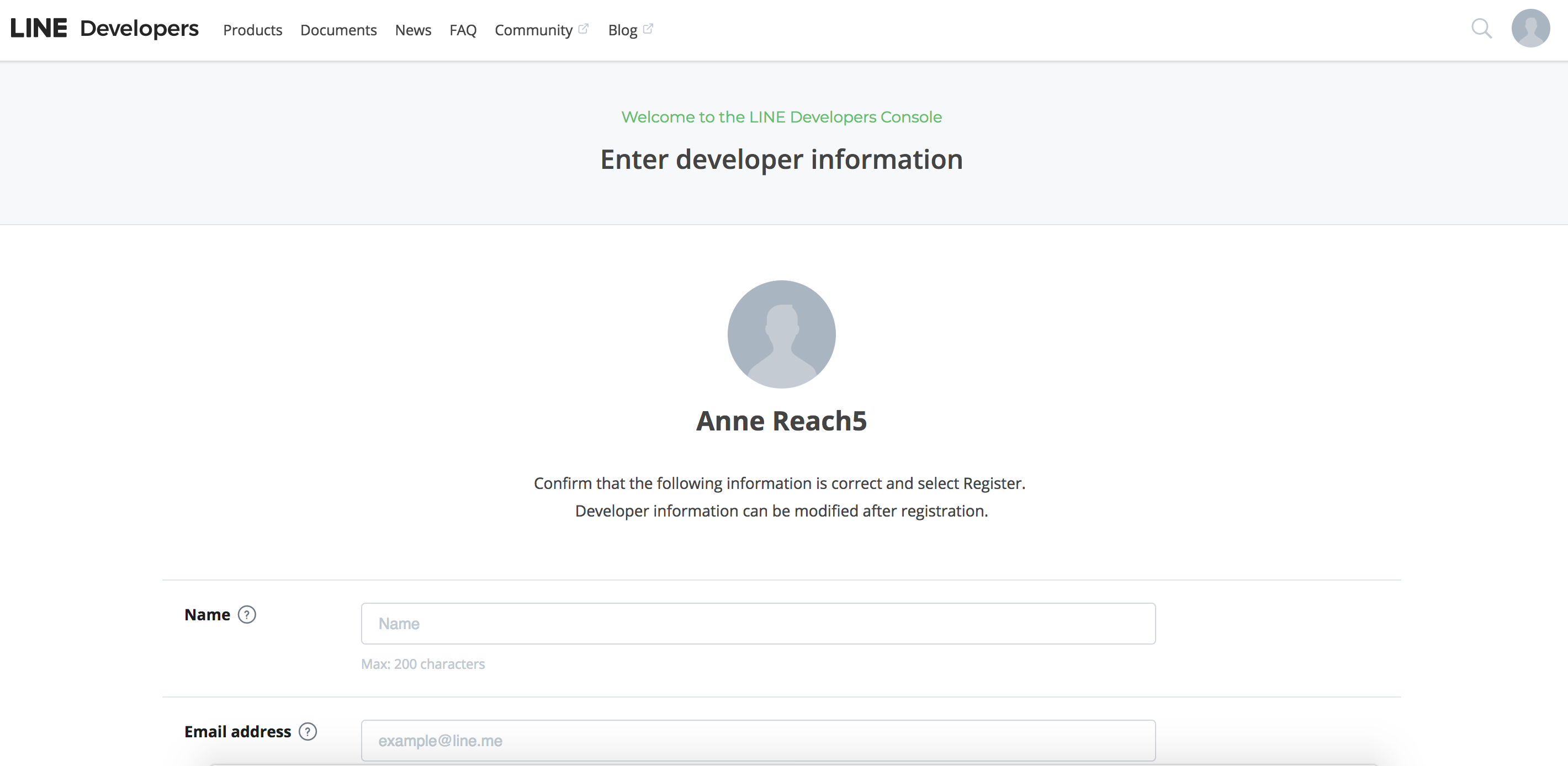Click the Anne Reach5 name heading
Viewport: 1568px width, 766px height.
(x=781, y=421)
